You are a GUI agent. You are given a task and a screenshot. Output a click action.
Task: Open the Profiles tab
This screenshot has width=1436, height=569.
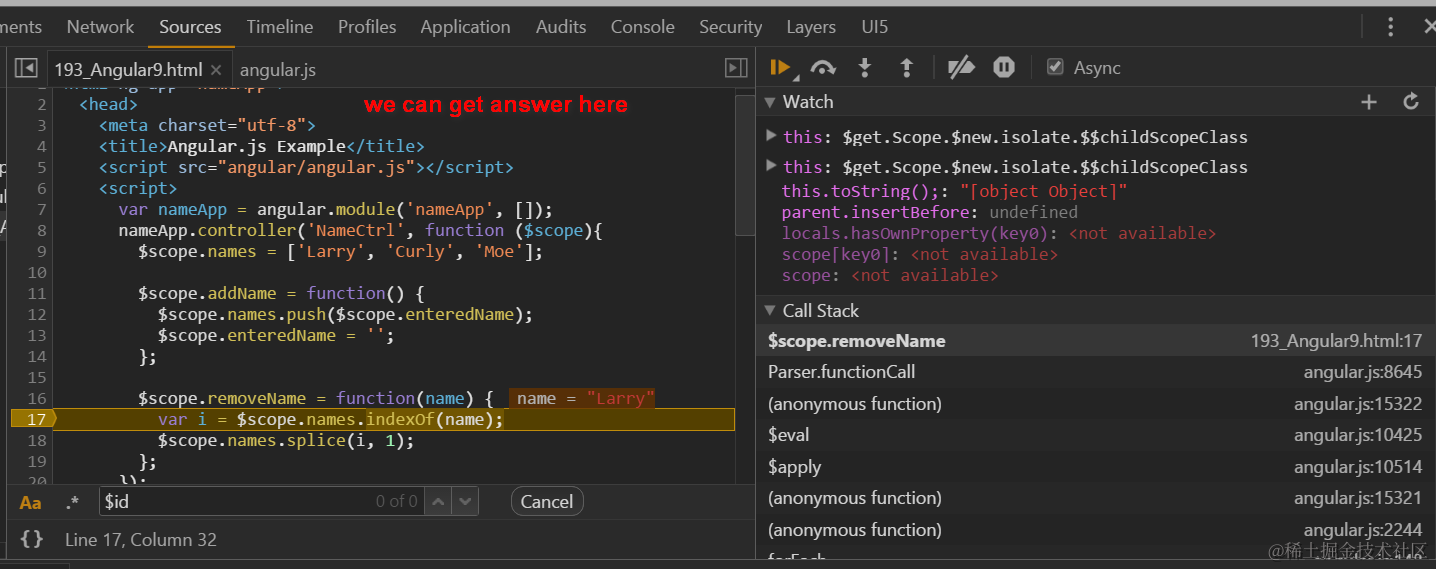pyautogui.click(x=367, y=27)
